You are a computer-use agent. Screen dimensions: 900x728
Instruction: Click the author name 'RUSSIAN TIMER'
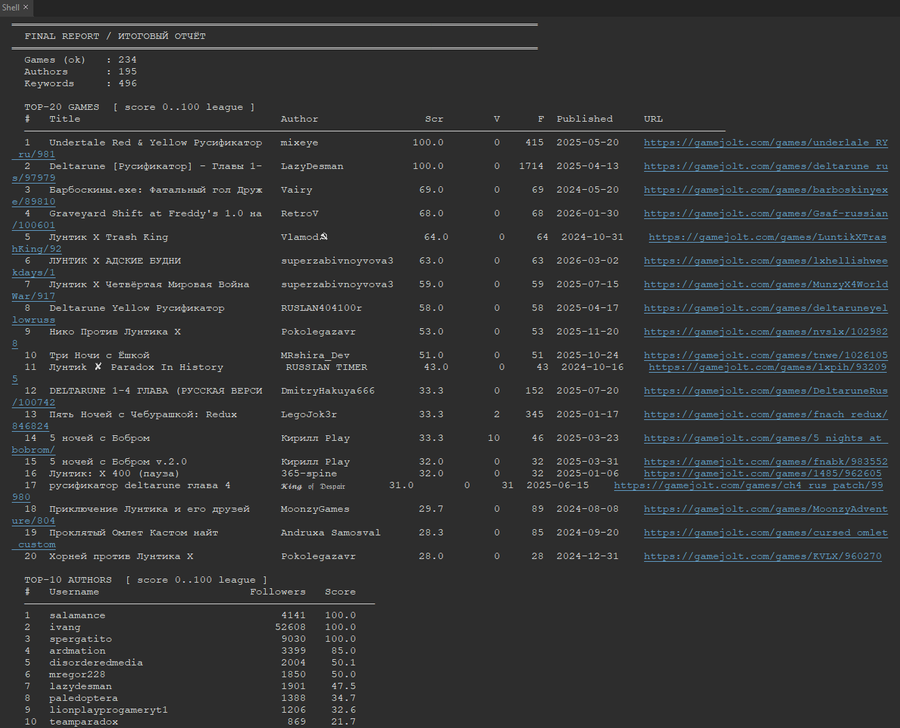tap(326, 367)
